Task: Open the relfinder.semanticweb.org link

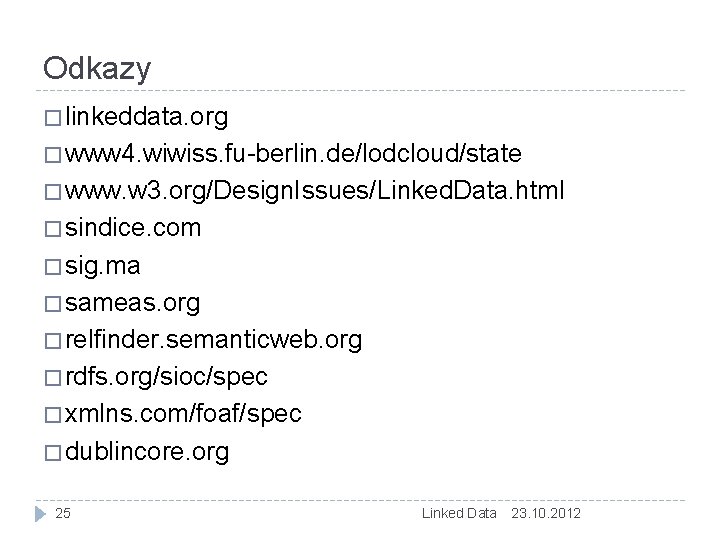Action: coord(215,340)
